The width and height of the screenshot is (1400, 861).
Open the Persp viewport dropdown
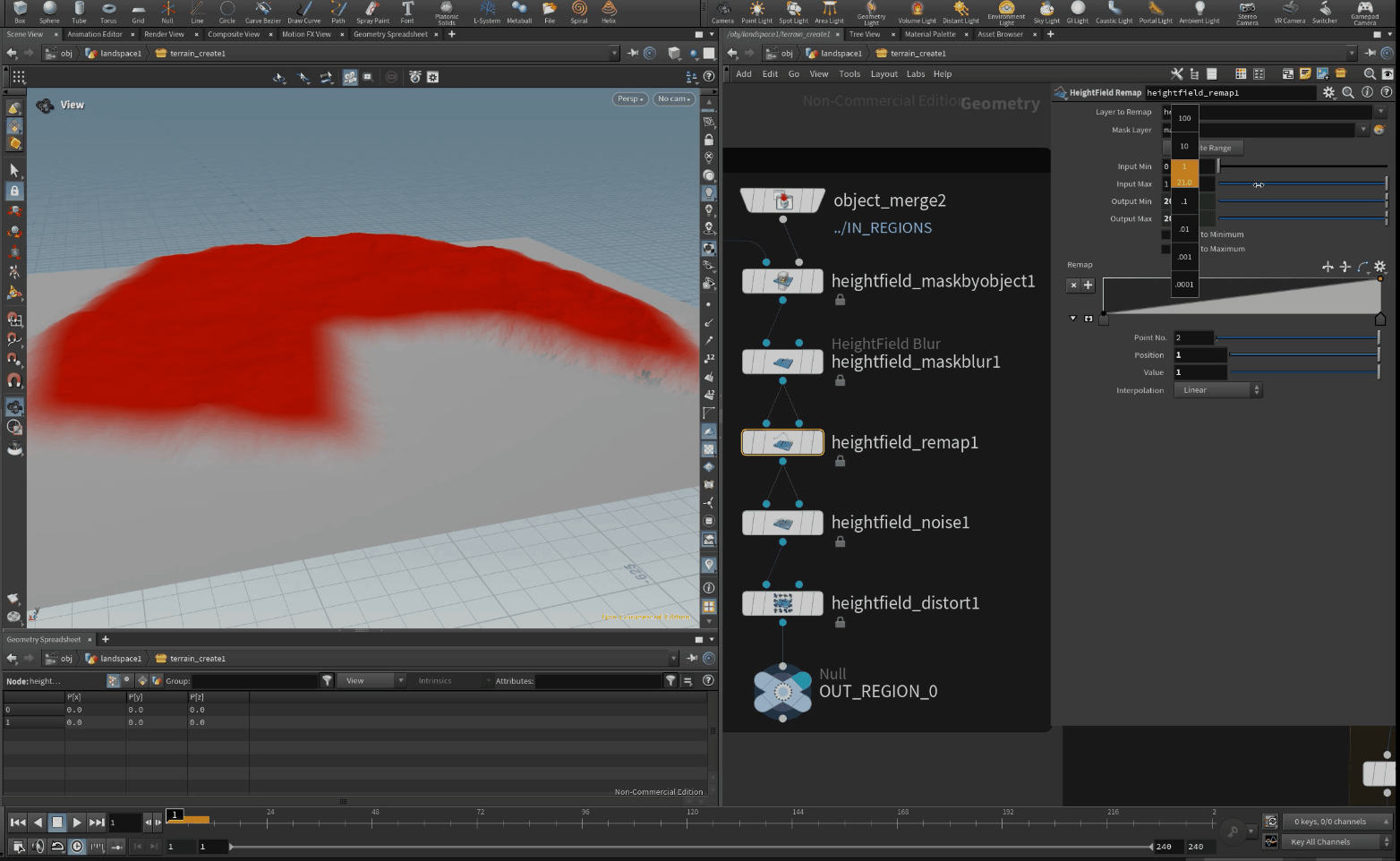(x=630, y=98)
